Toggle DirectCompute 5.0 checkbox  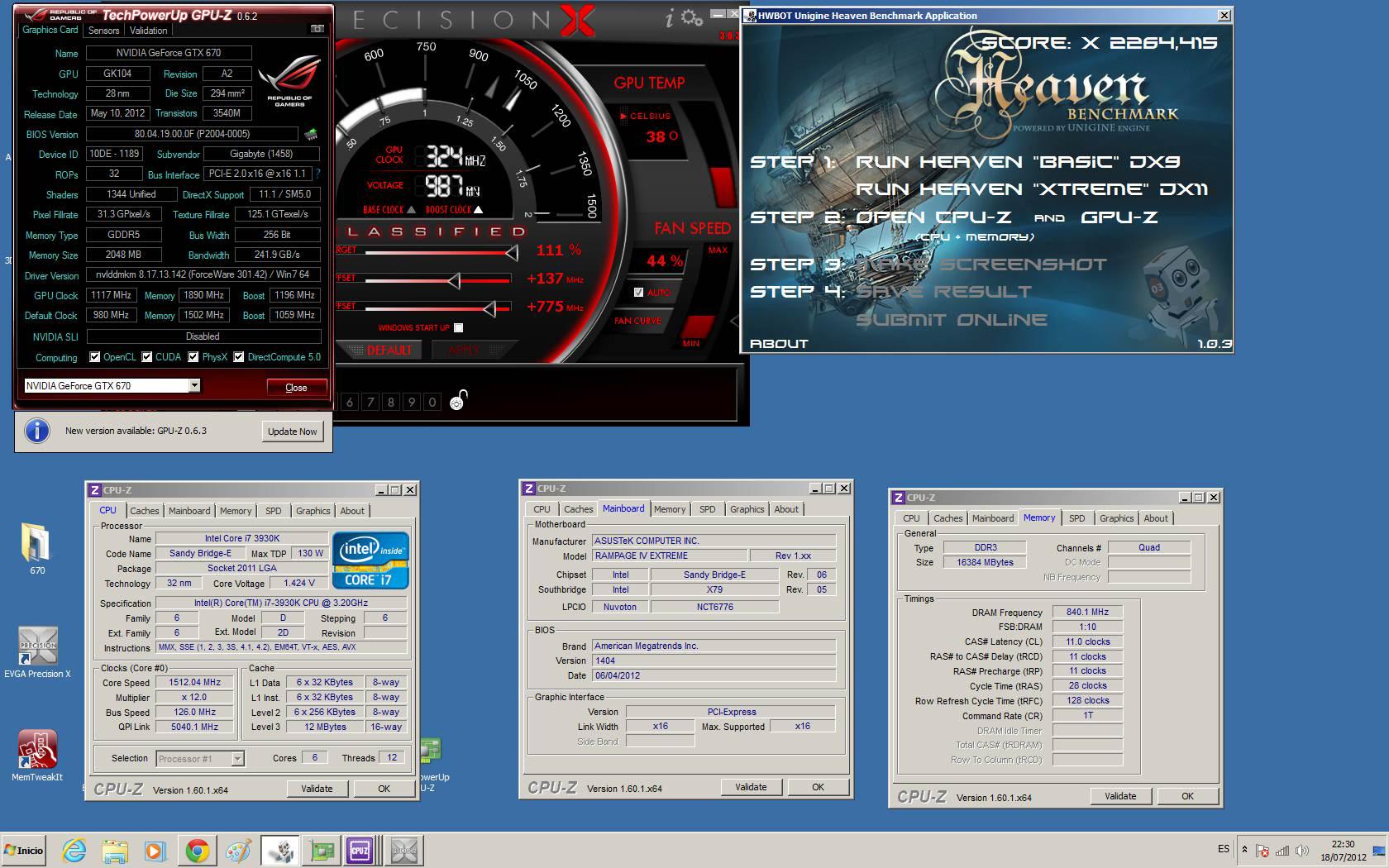239,357
